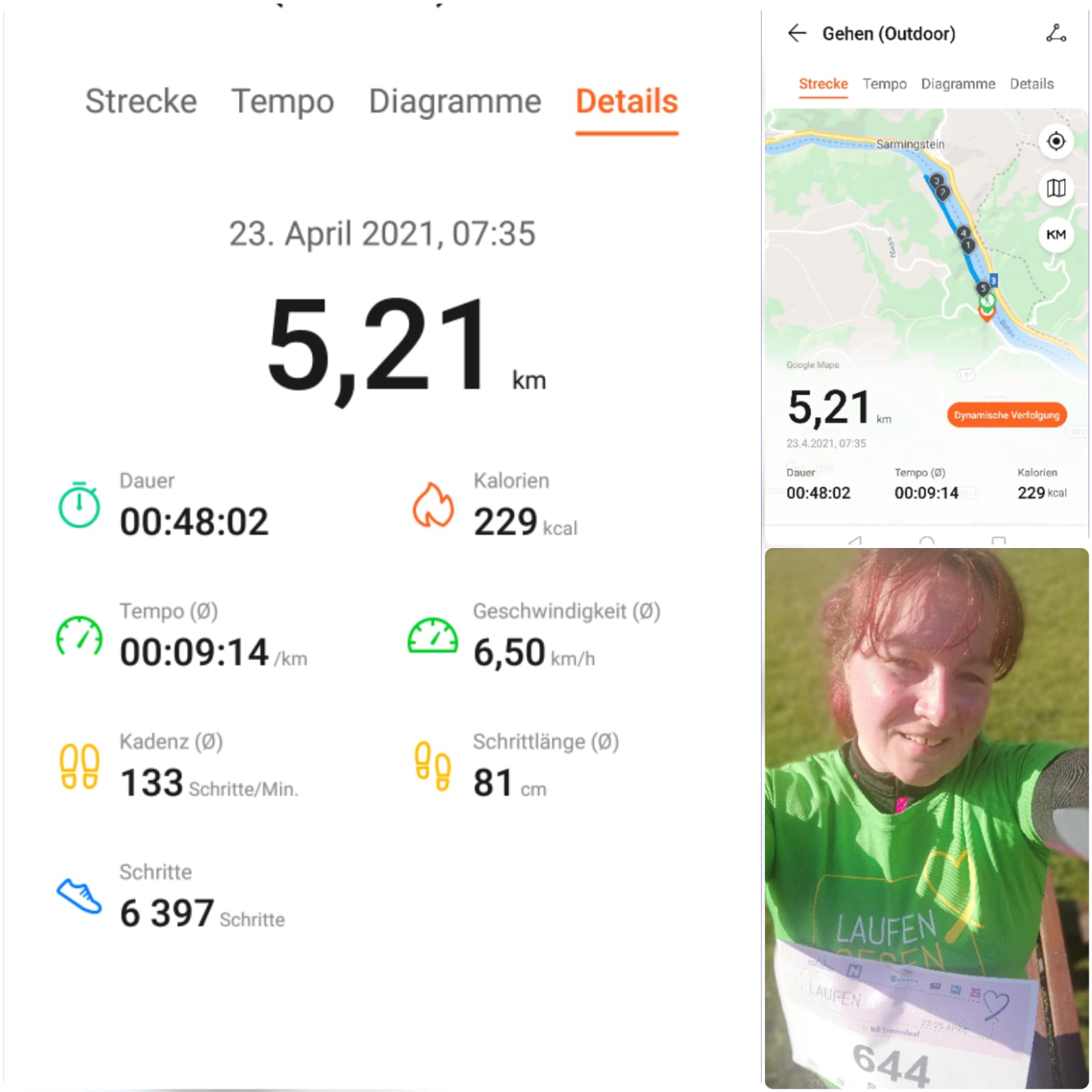This screenshot has width=1092, height=1092.
Task: Click the speedometer icon beside Geschwindigkeit
Action: coord(433,635)
